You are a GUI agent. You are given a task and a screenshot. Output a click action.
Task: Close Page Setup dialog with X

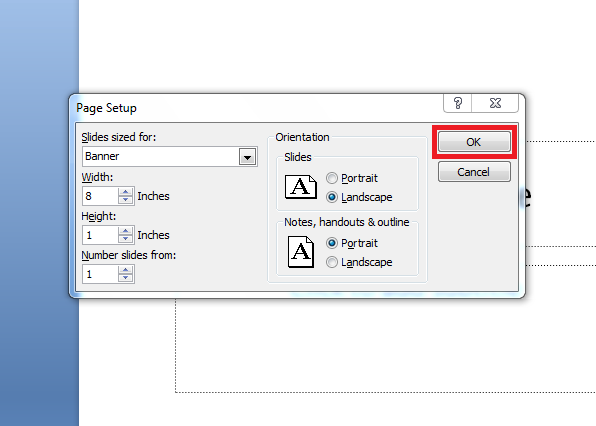pyautogui.click(x=495, y=103)
